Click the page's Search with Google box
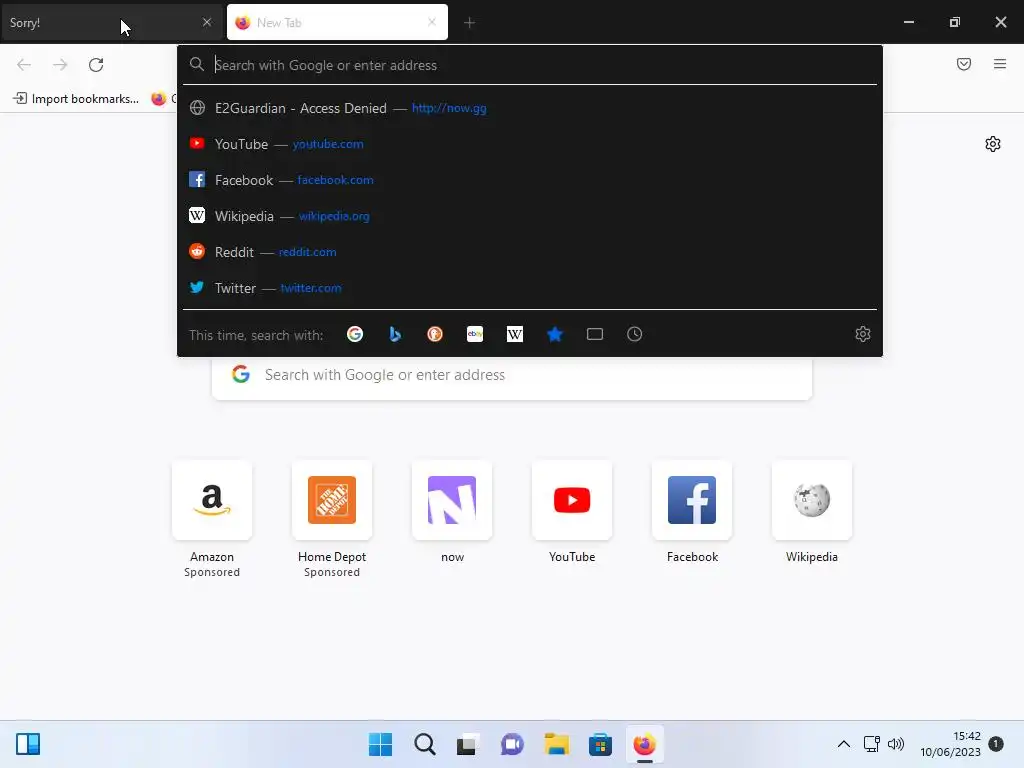Image resolution: width=1024 pixels, height=768 pixels. pyautogui.click(x=512, y=375)
